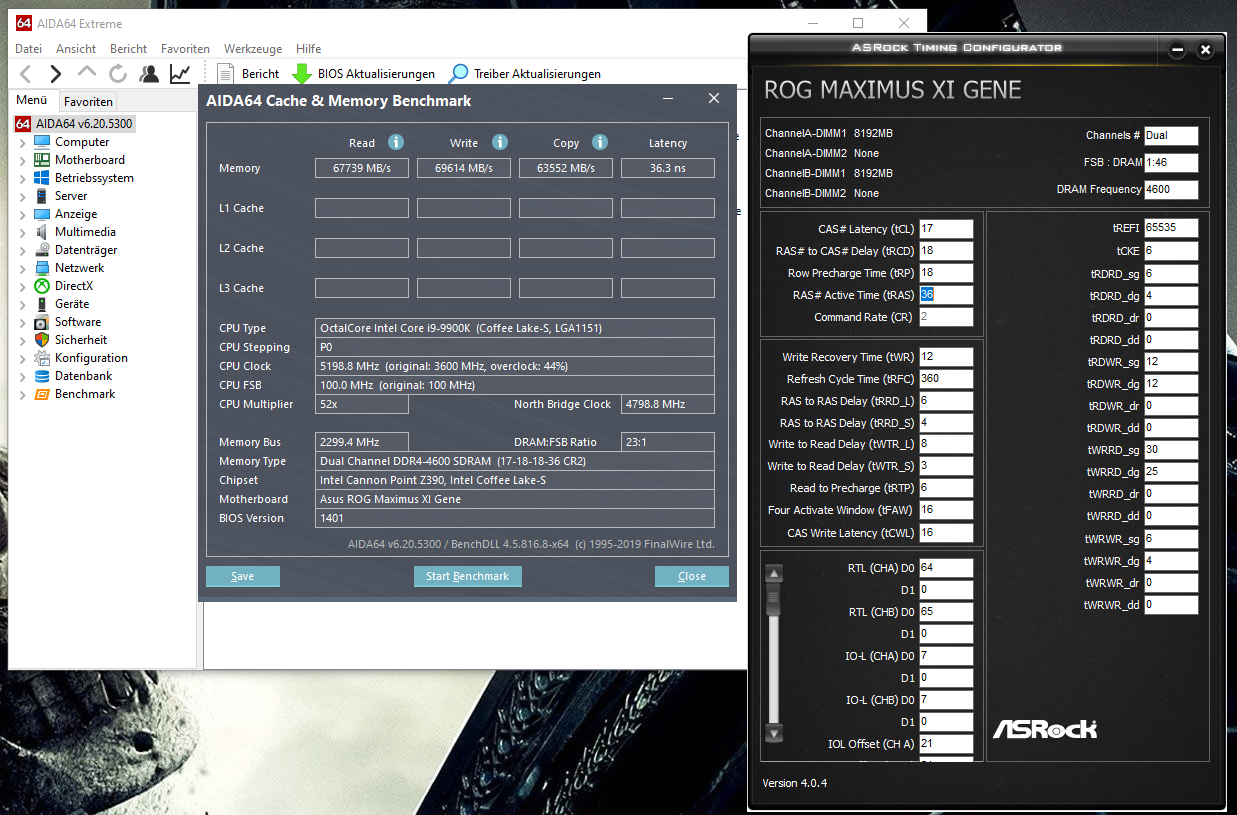
Task: Expand the Multimedia tree node
Action: [23, 232]
